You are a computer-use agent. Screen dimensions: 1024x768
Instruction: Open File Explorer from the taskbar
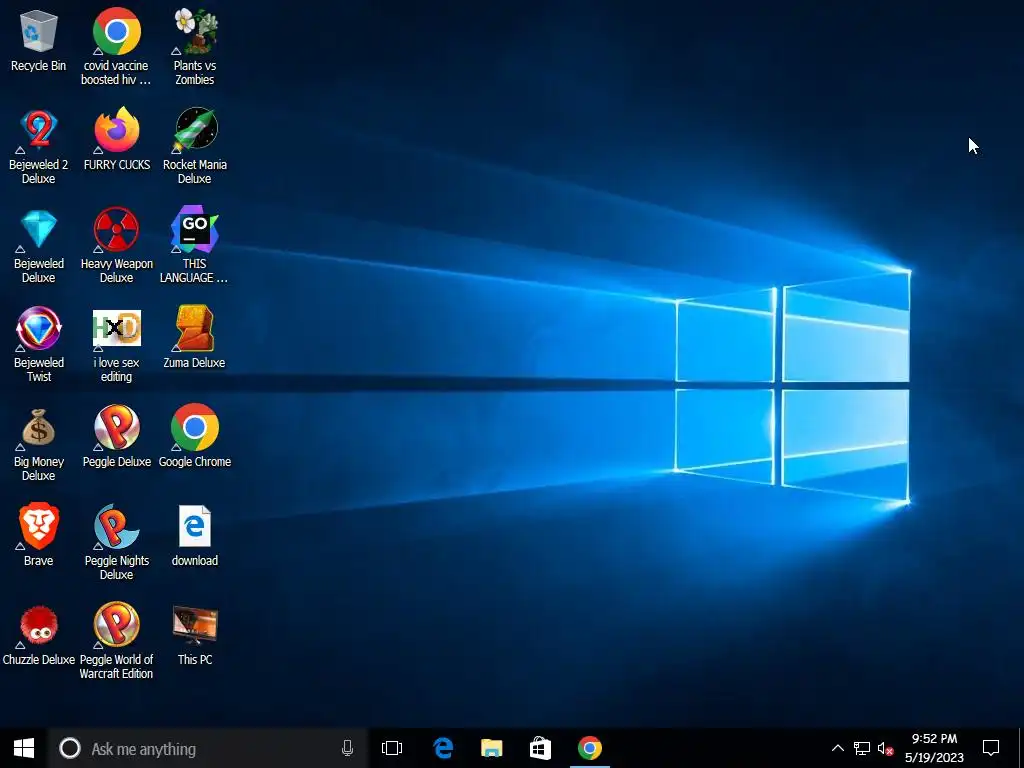click(492, 748)
